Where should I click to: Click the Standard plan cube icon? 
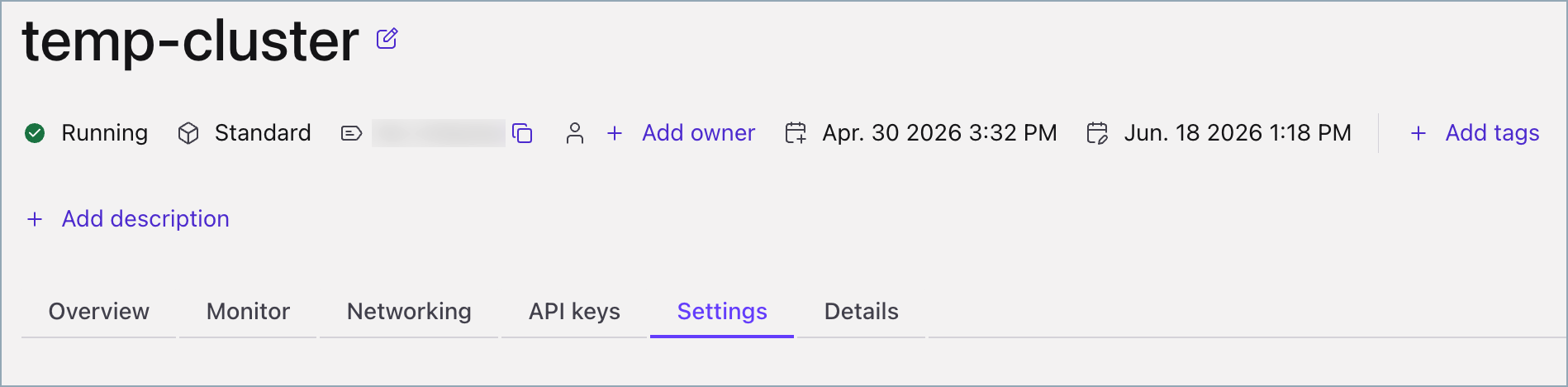(x=188, y=133)
